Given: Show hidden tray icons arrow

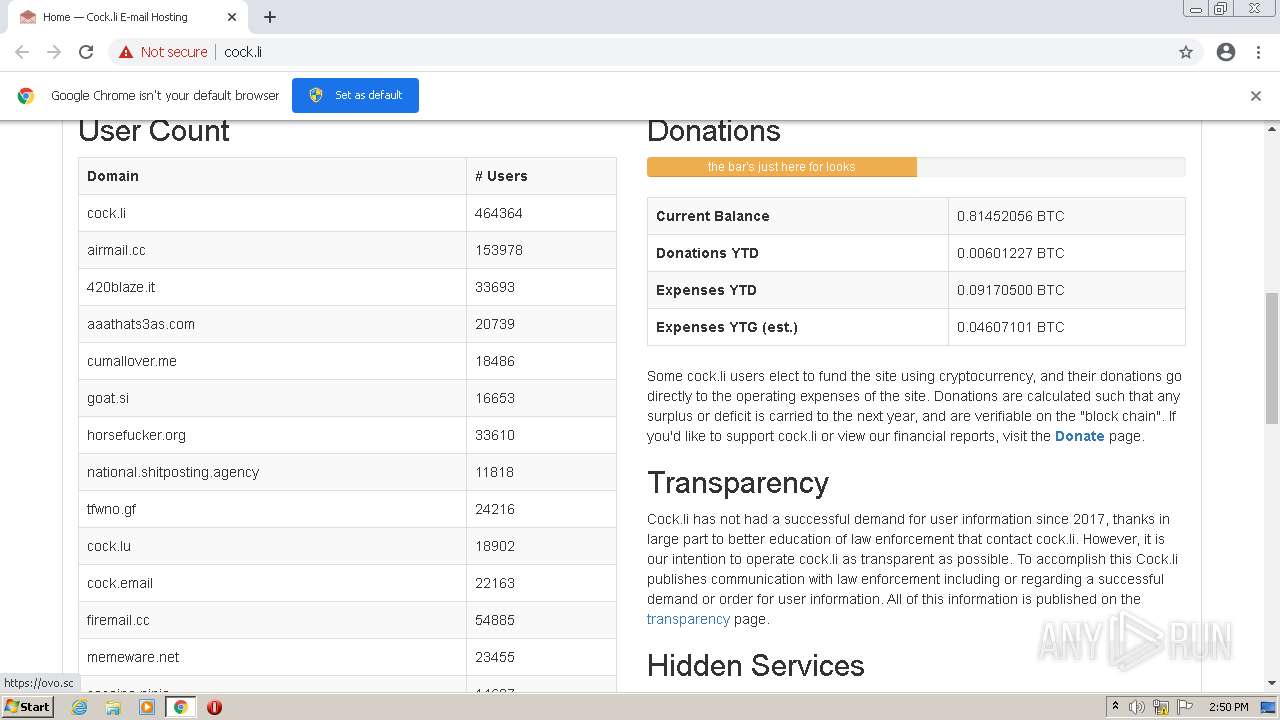Looking at the screenshot, I should pyautogui.click(x=1115, y=707).
